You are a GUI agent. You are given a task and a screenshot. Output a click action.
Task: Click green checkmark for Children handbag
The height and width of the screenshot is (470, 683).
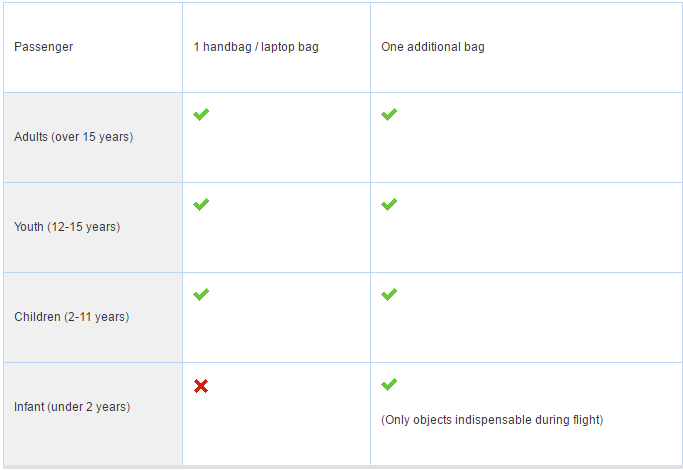tap(201, 295)
